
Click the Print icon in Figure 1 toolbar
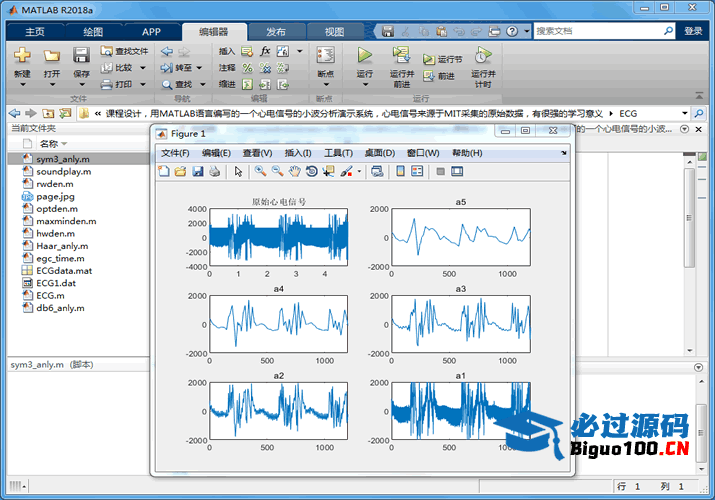[x=215, y=171]
